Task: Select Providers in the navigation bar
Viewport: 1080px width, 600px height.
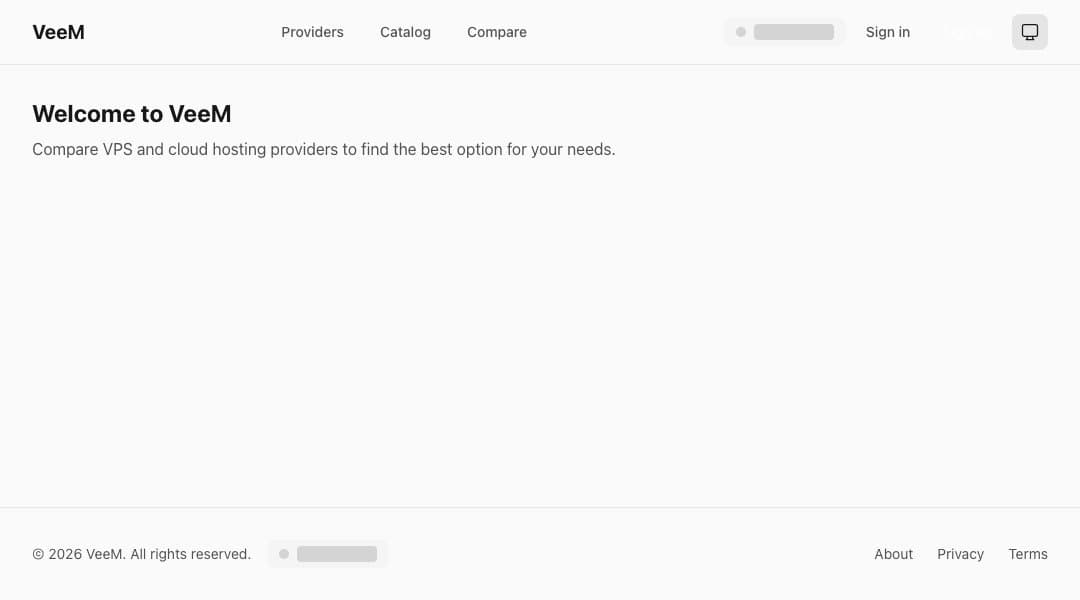Action: [312, 32]
